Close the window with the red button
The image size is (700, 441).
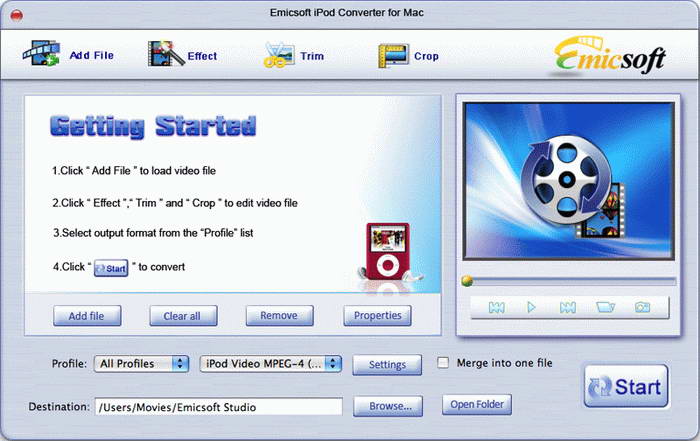coord(17,16)
